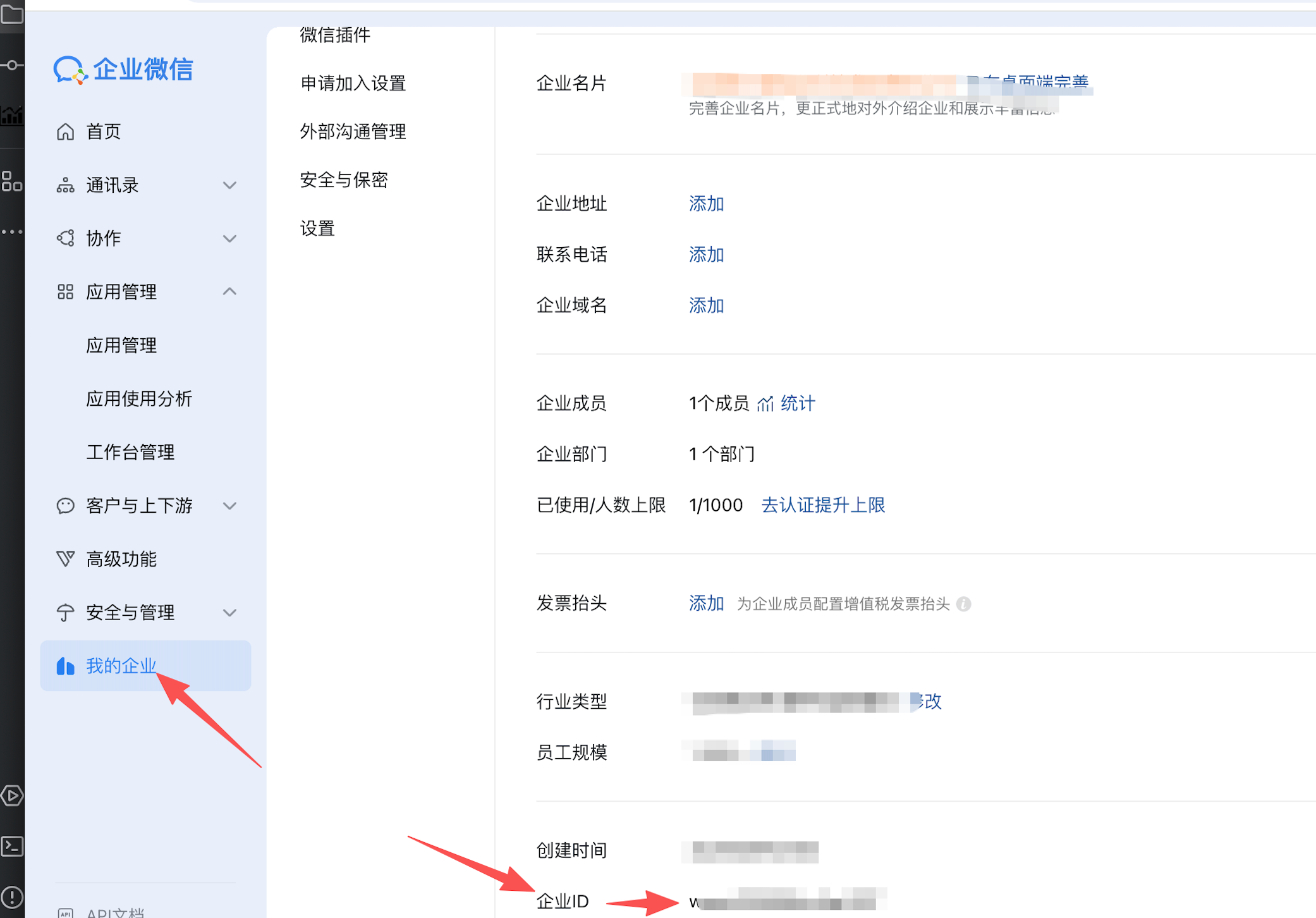Click the 应用管理 grid icon

tap(66, 291)
